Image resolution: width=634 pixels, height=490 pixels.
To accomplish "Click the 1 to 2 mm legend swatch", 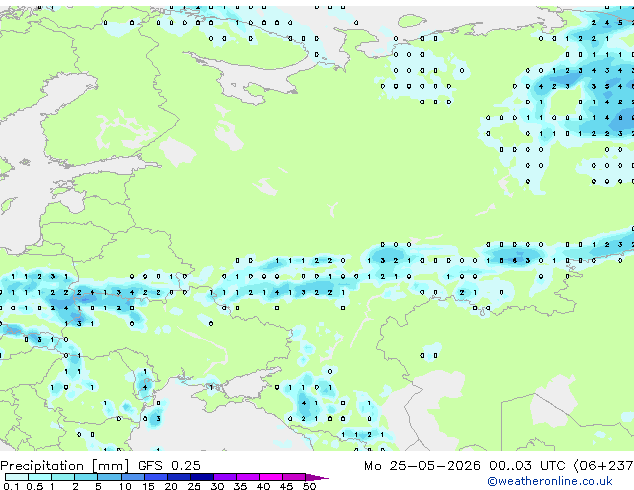I will tap(63, 477).
